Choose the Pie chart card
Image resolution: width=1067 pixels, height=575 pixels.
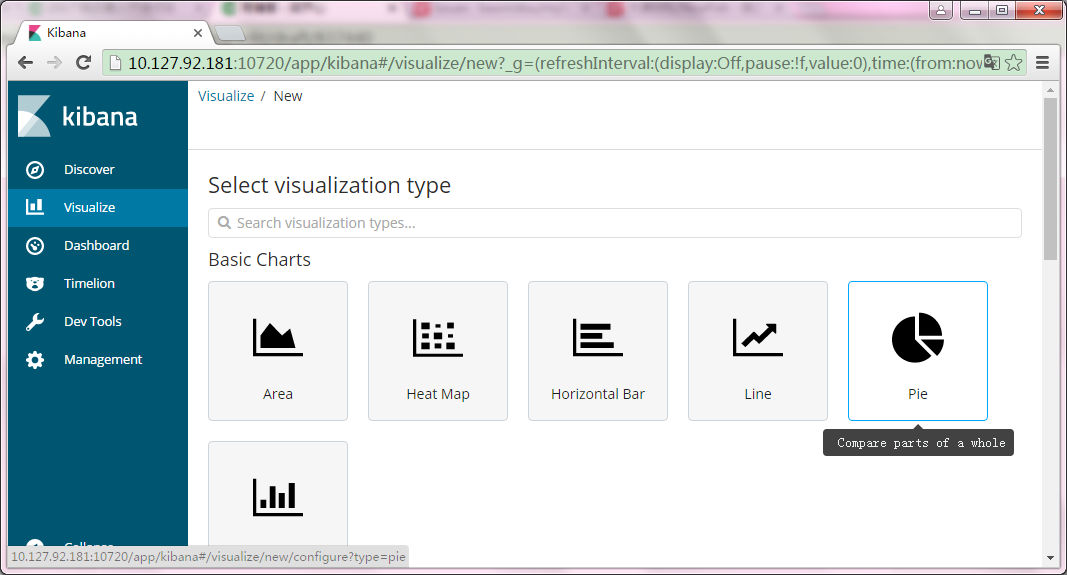(x=917, y=351)
